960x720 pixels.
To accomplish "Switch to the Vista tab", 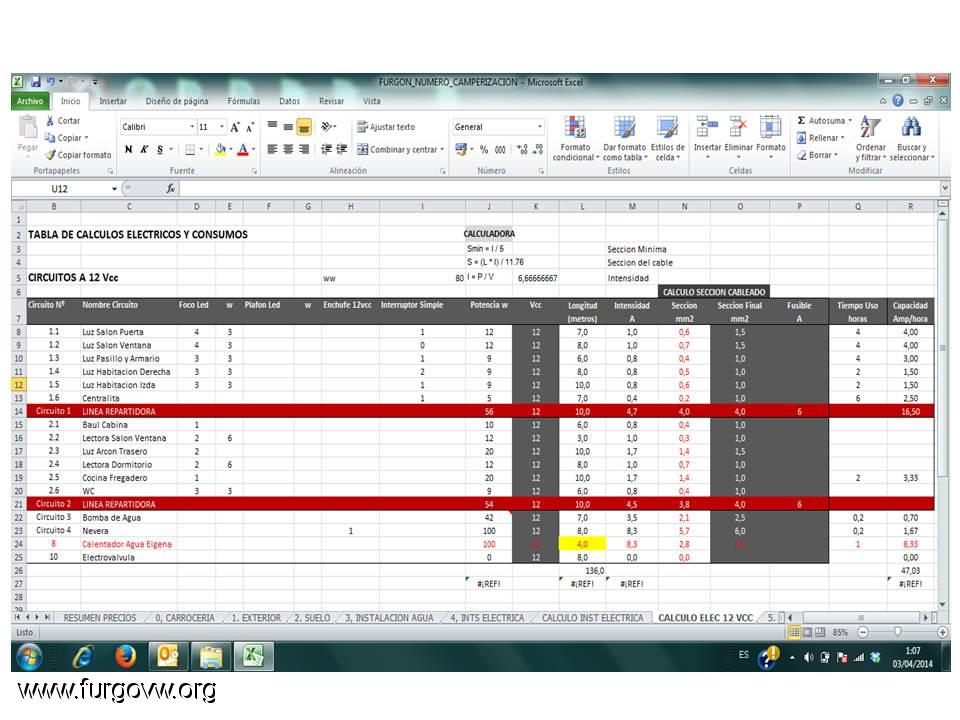I will [372, 101].
